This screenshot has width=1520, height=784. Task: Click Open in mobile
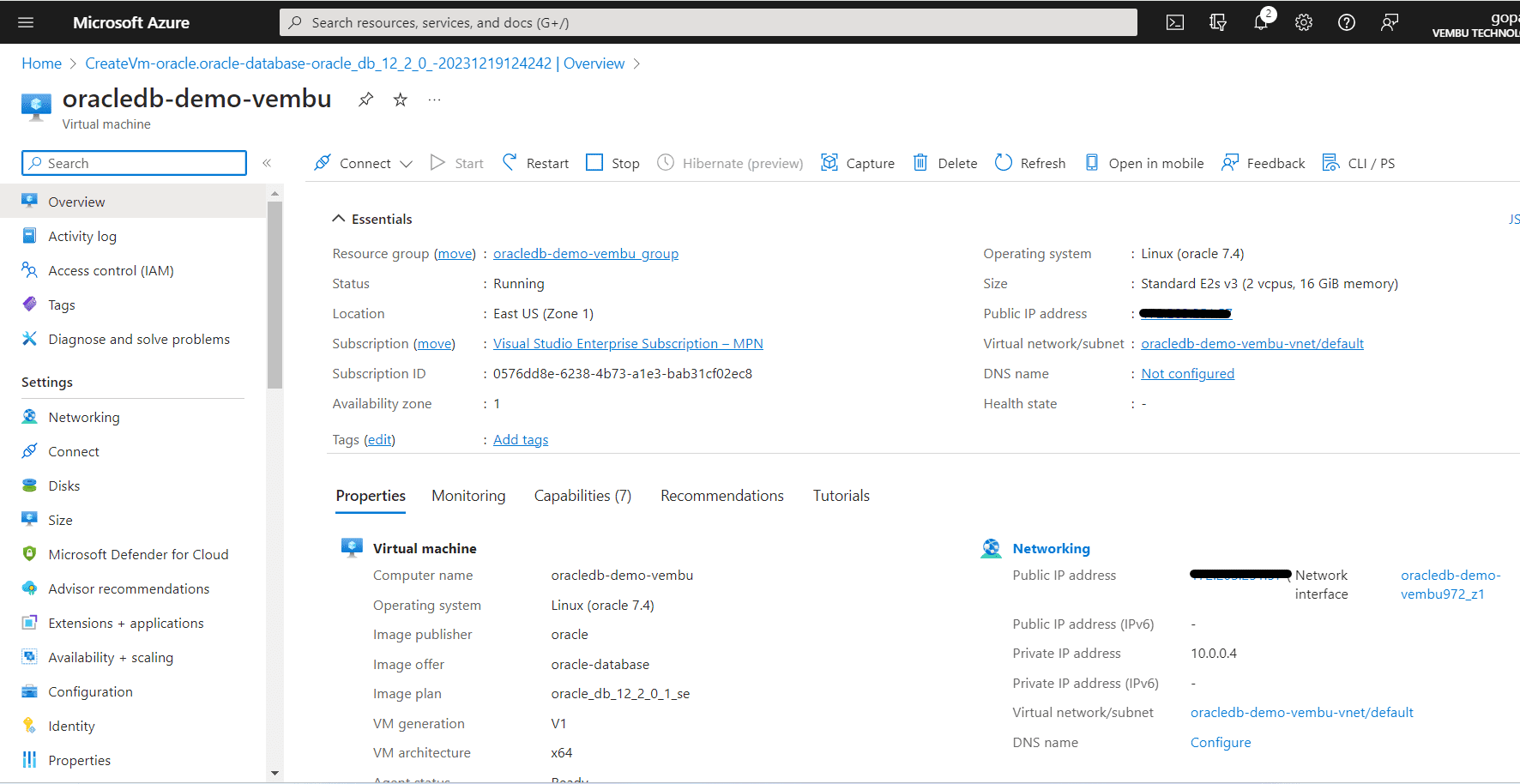(x=1143, y=163)
